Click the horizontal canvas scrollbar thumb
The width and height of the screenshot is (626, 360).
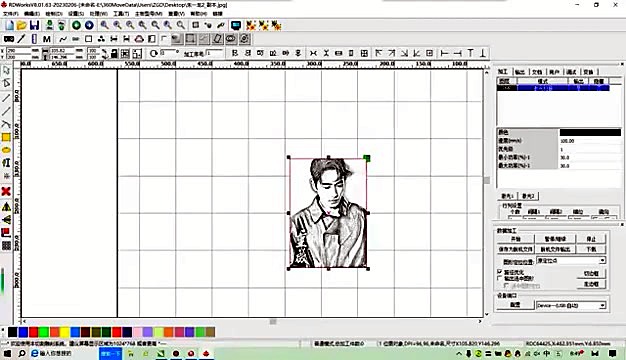pyautogui.click(x=273, y=321)
